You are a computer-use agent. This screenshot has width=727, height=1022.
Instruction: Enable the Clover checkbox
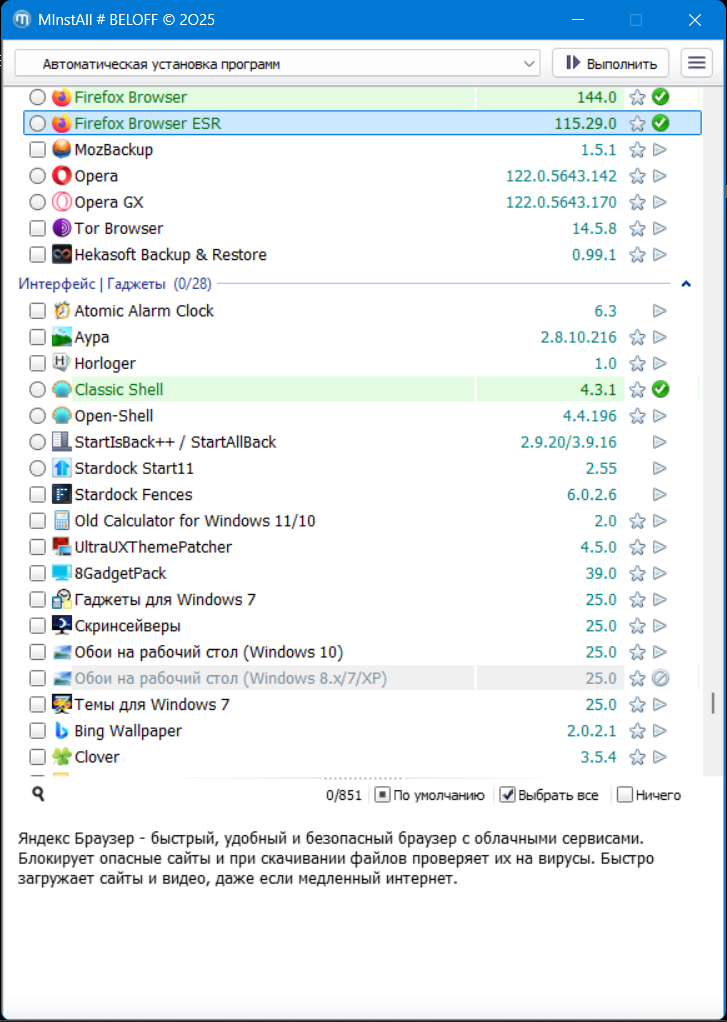[x=37, y=757]
